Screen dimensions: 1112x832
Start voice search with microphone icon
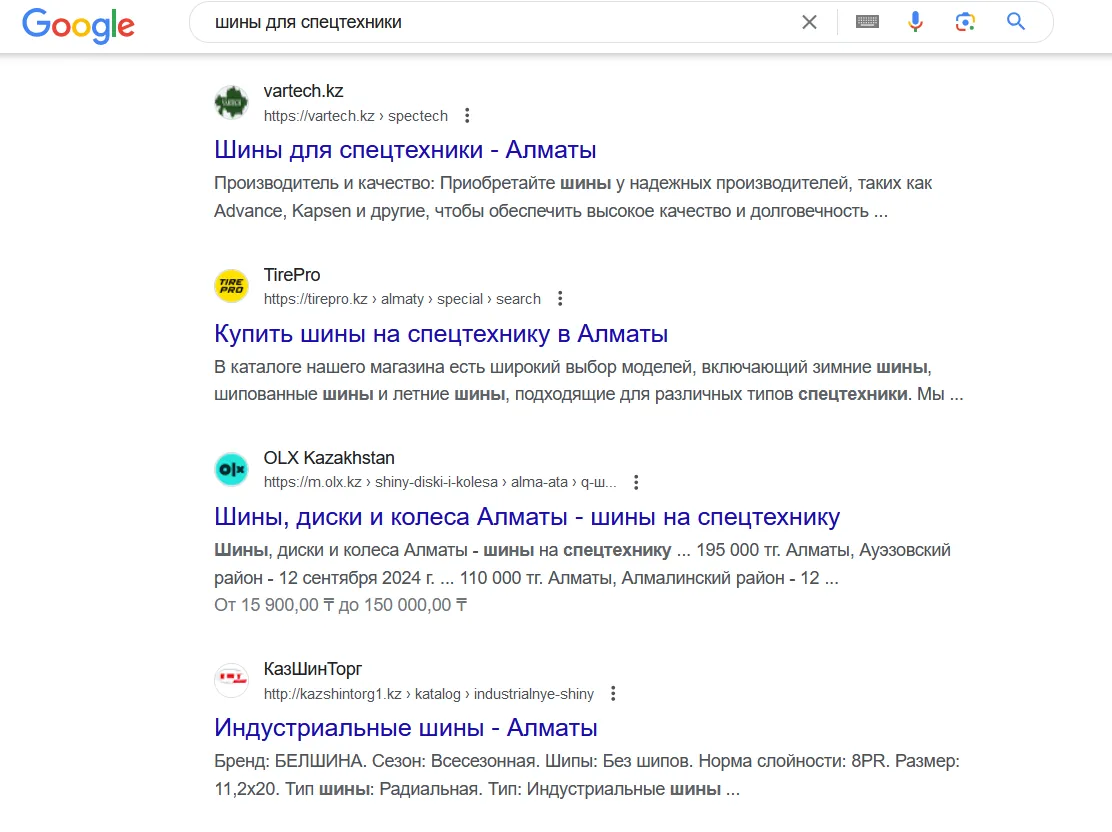click(916, 22)
